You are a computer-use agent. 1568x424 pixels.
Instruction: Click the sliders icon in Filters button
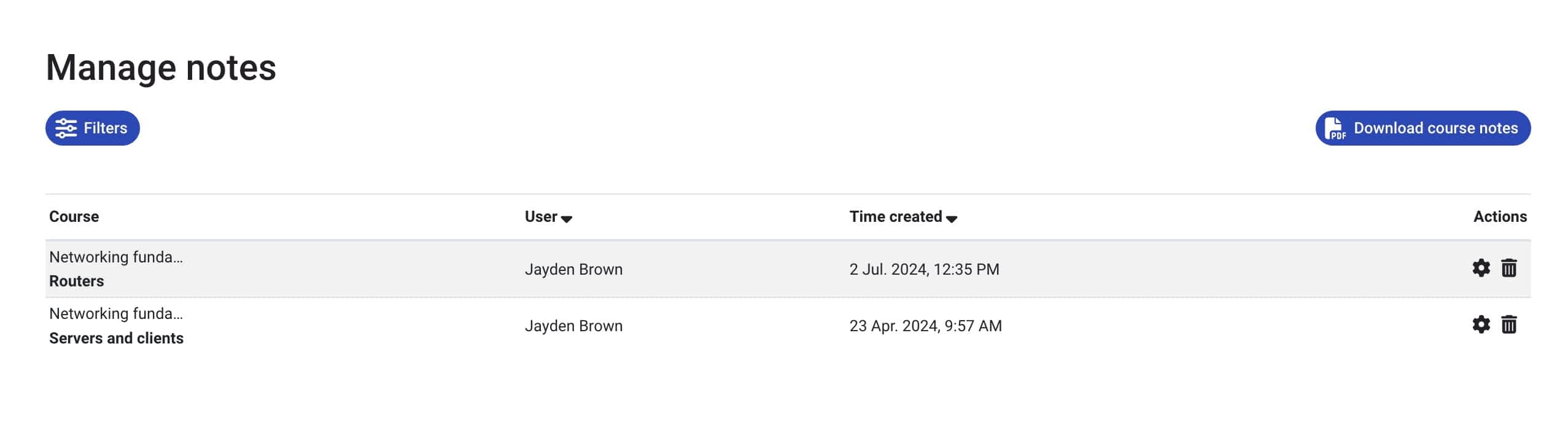(x=66, y=128)
